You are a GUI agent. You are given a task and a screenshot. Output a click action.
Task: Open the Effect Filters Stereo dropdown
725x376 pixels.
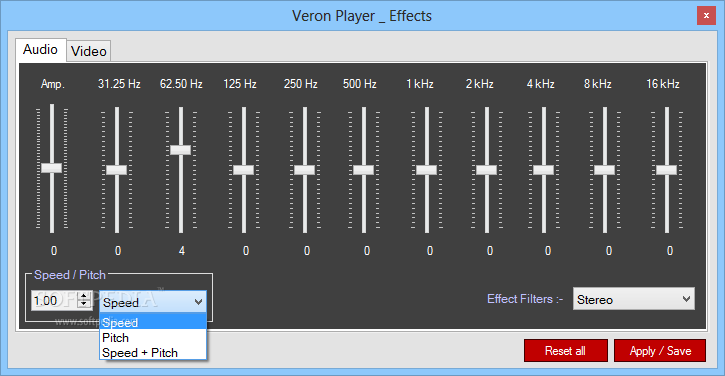(x=633, y=299)
